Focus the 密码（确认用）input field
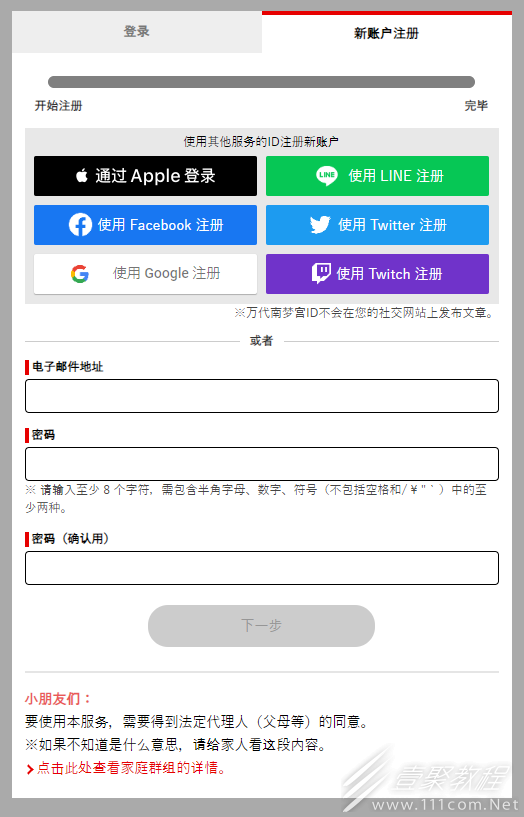 (262, 568)
